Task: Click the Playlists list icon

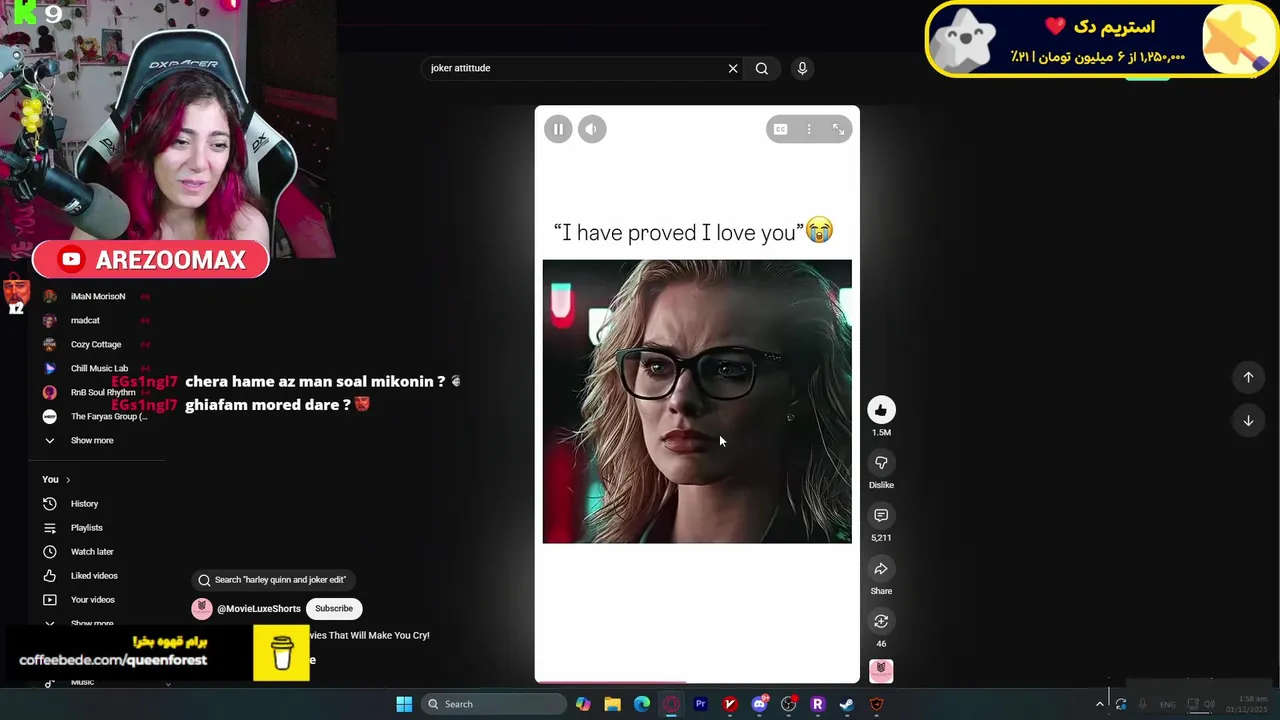Action: coord(50,528)
